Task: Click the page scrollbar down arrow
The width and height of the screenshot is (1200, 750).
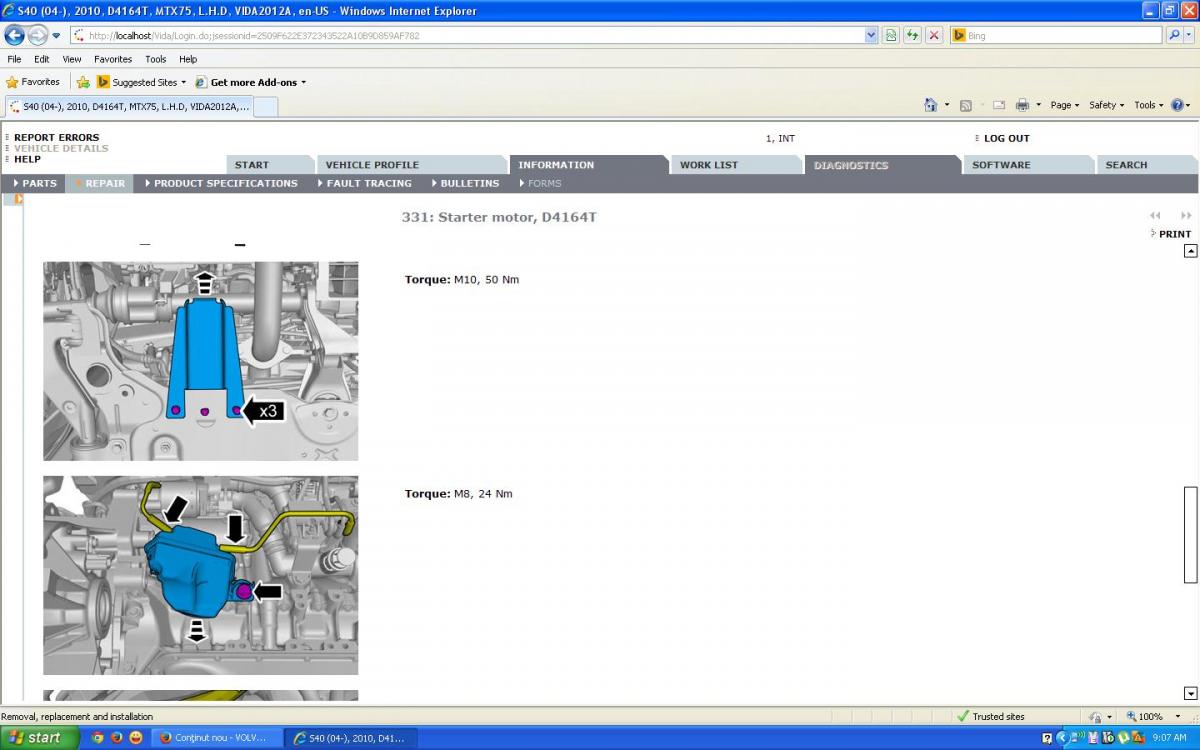Action: click(x=1190, y=693)
